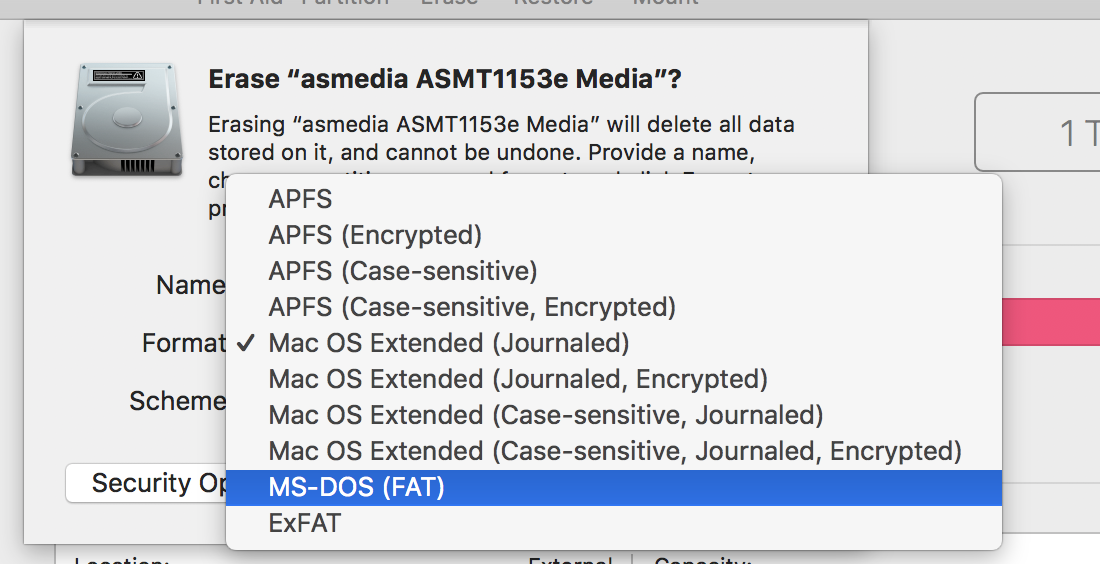The height and width of the screenshot is (564, 1100).
Task: Click the Erase toolbar item at top
Action: coord(449,4)
